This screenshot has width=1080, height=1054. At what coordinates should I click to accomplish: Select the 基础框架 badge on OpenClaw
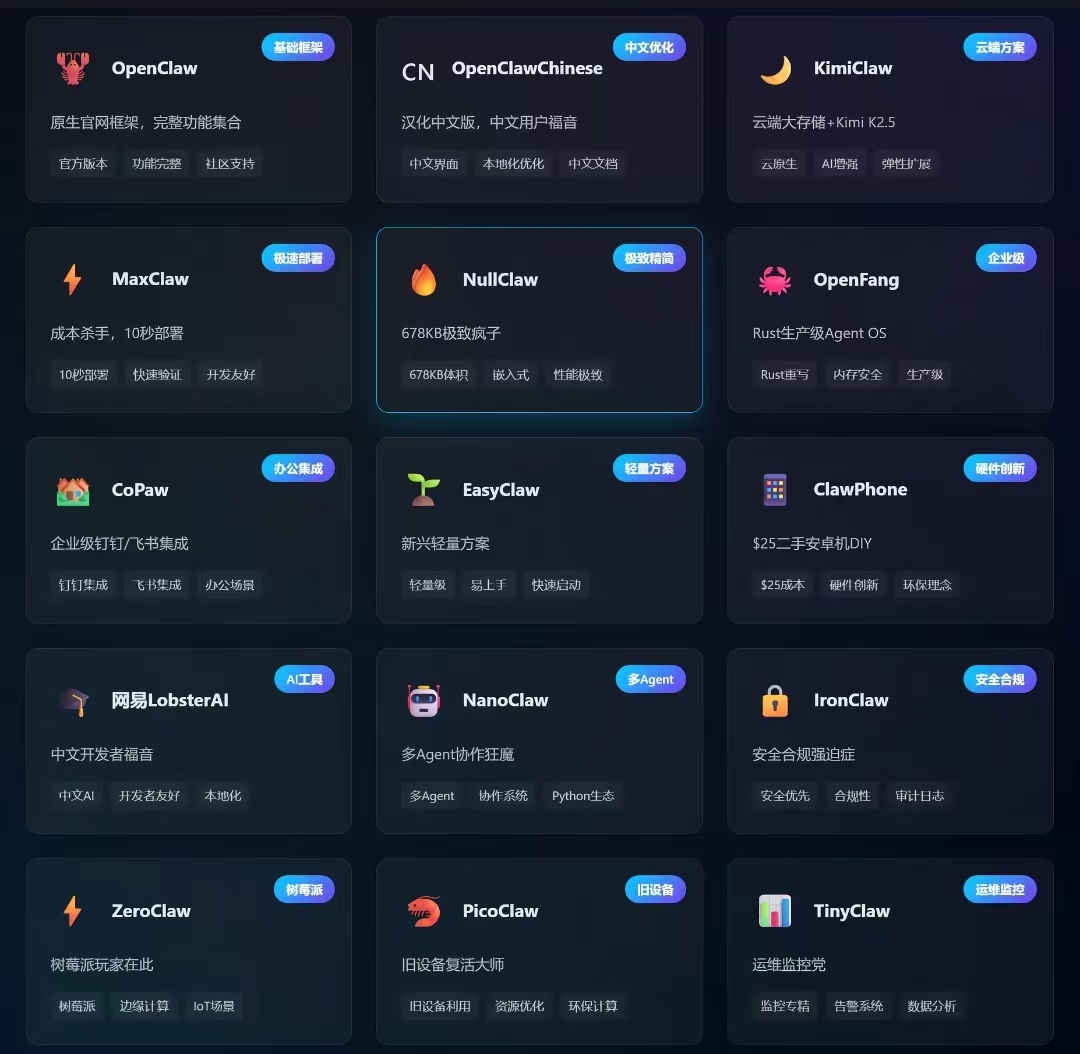(298, 47)
